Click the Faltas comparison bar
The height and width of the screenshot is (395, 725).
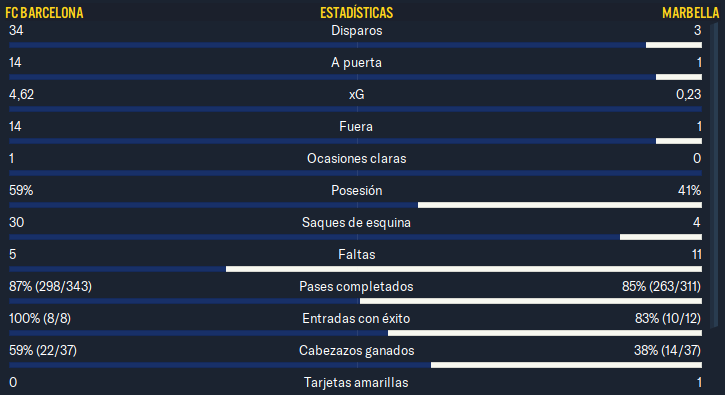coord(356,269)
